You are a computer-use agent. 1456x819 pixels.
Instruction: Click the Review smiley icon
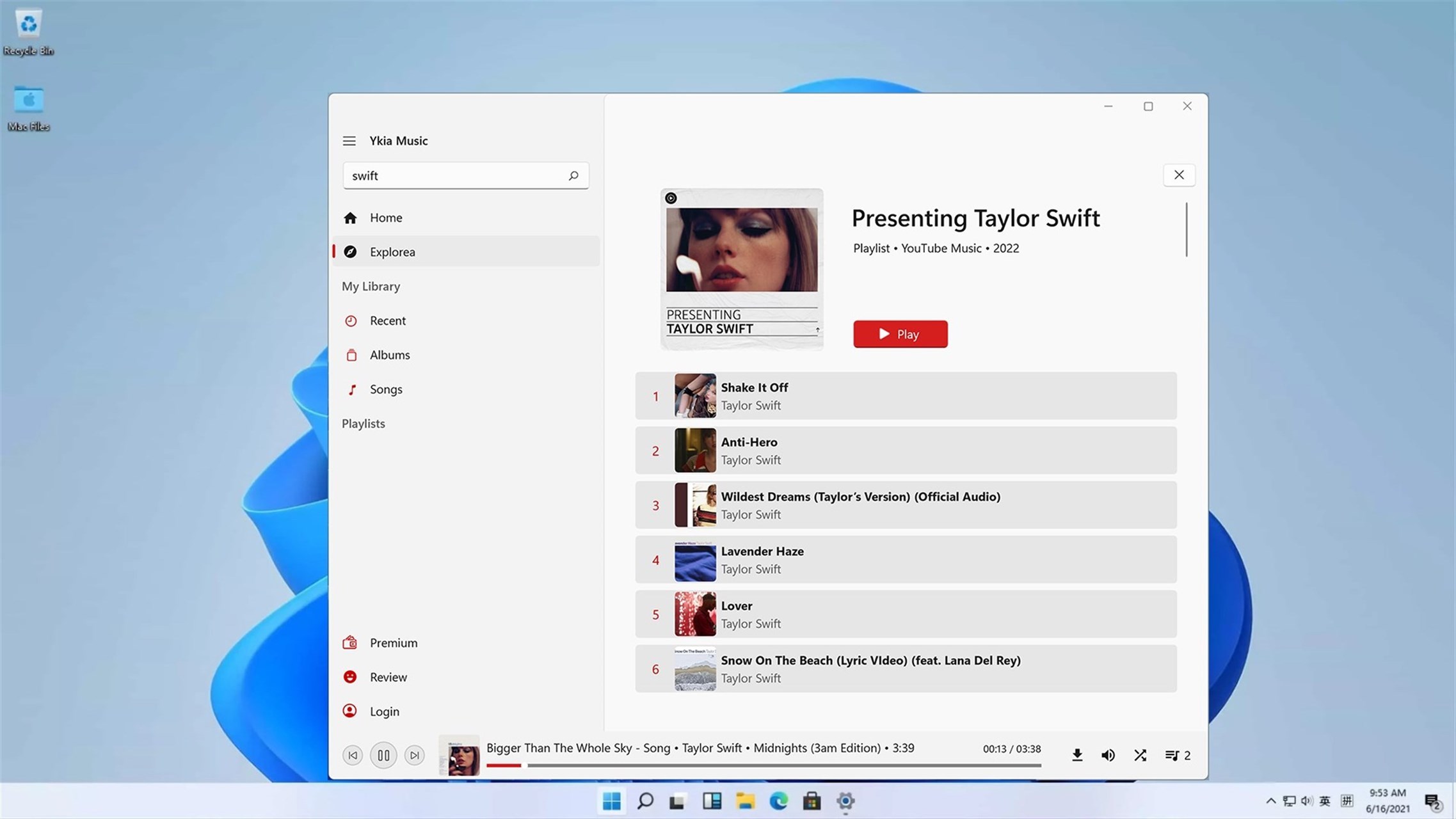click(349, 676)
